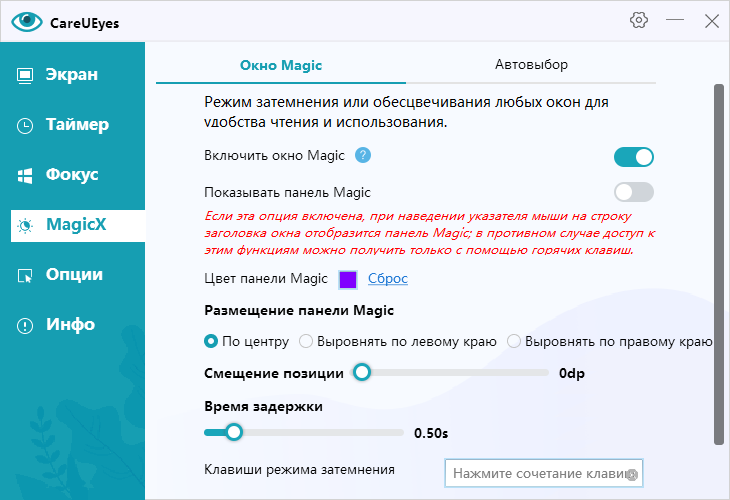
Task: Select the По центру radio button
Action: 211,341
